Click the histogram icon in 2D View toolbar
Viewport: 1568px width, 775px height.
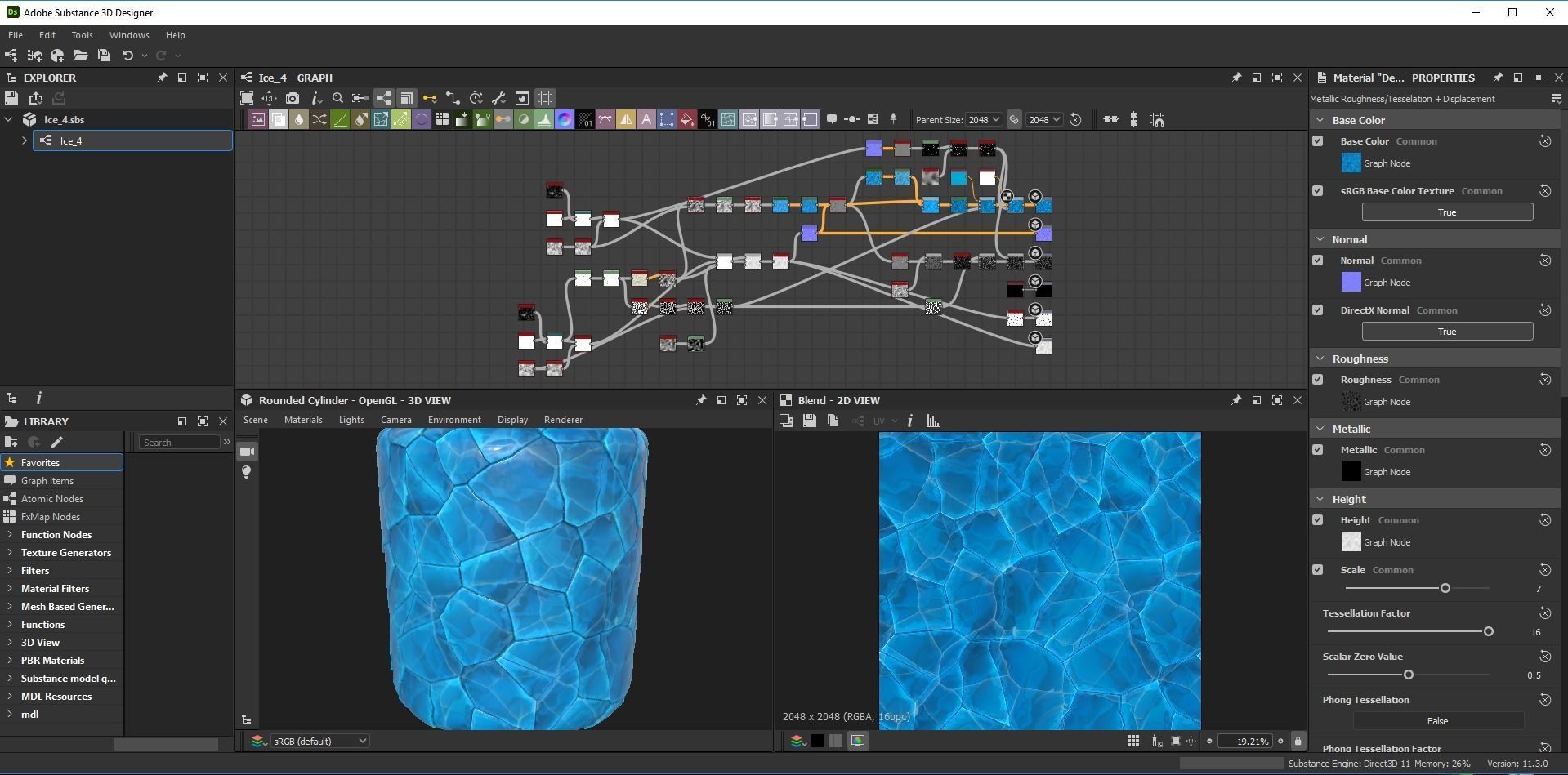933,421
